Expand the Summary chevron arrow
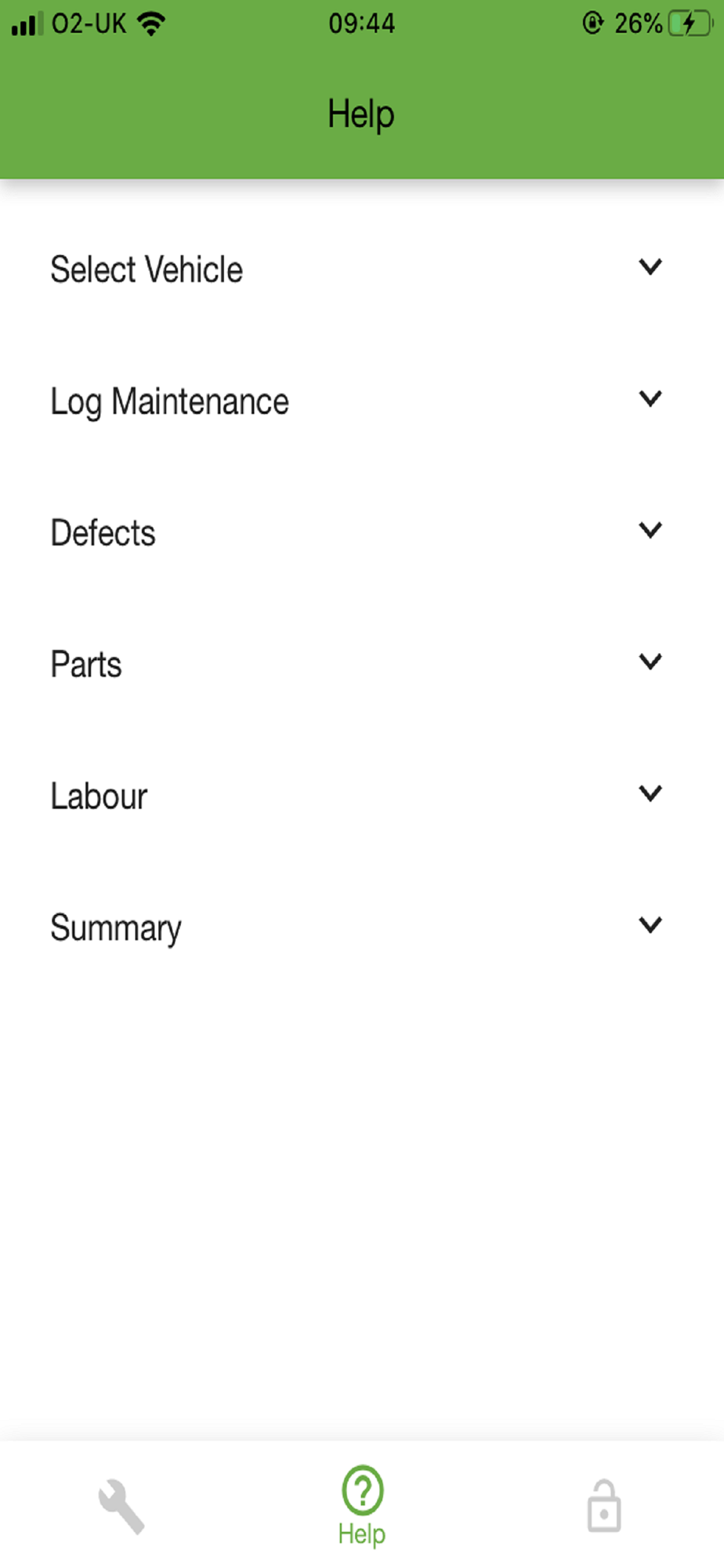The width and height of the screenshot is (724, 1568). 650,926
